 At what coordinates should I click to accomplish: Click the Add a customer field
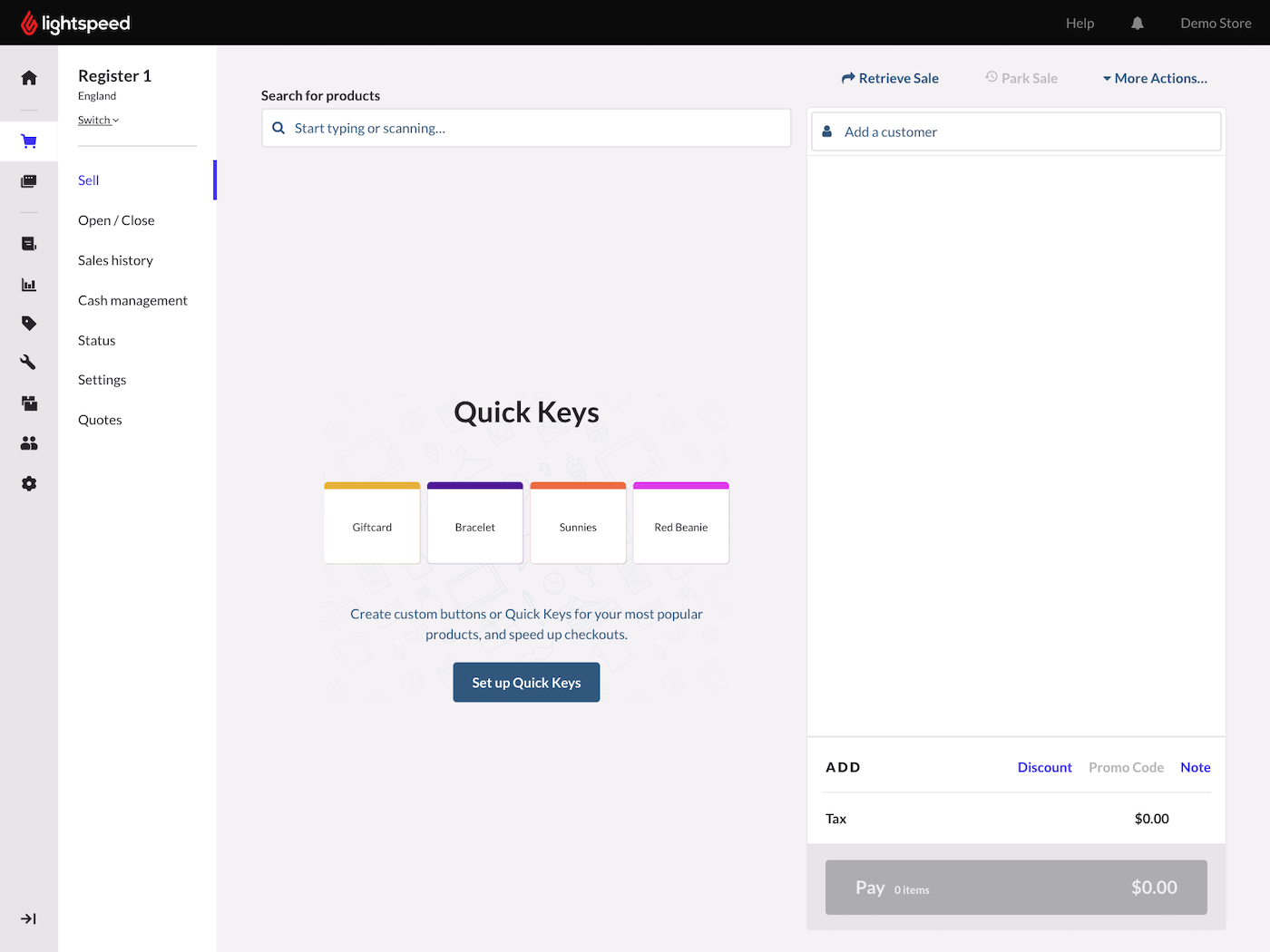(x=1015, y=131)
